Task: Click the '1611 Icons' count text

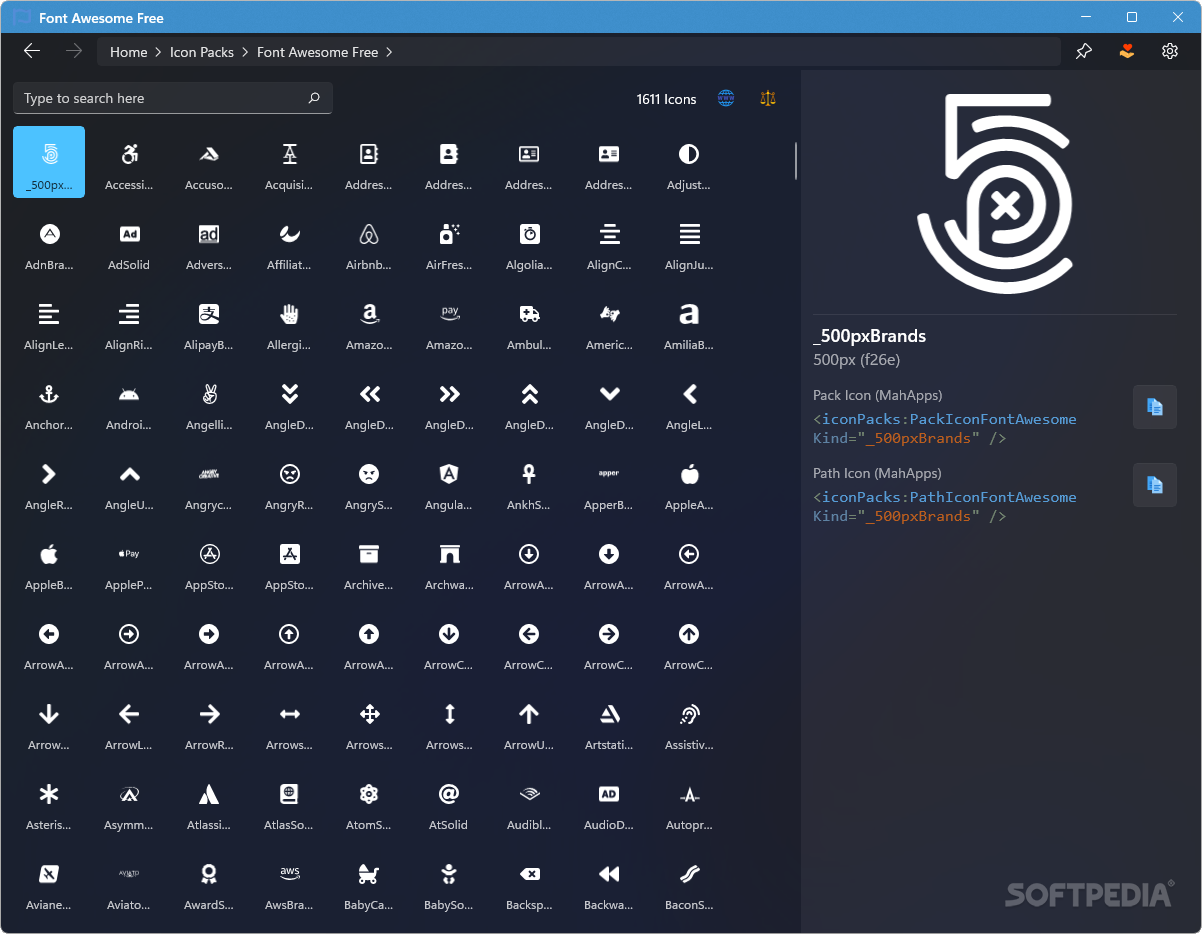Action: (666, 99)
